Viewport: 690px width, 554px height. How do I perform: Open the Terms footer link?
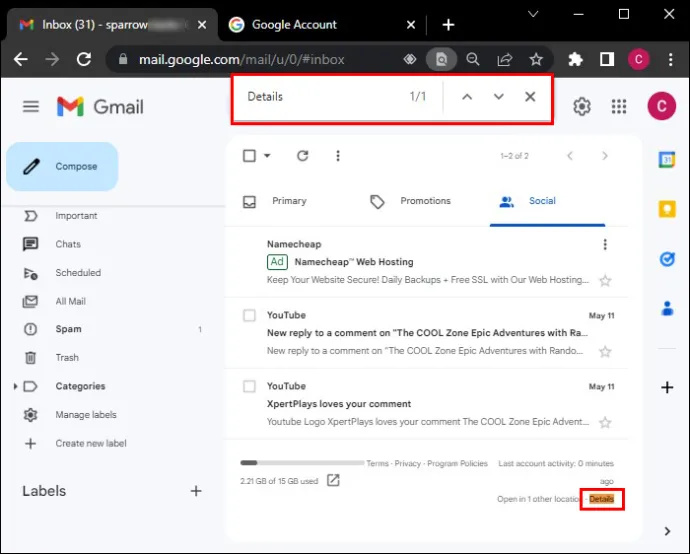point(378,463)
